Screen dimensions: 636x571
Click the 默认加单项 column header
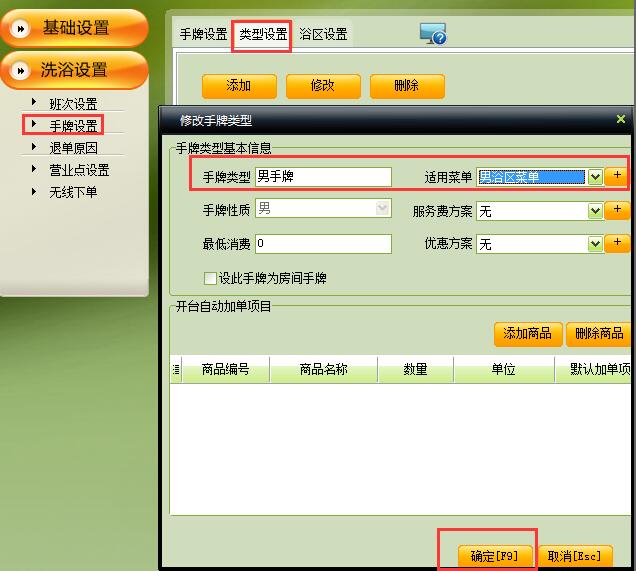(x=594, y=369)
